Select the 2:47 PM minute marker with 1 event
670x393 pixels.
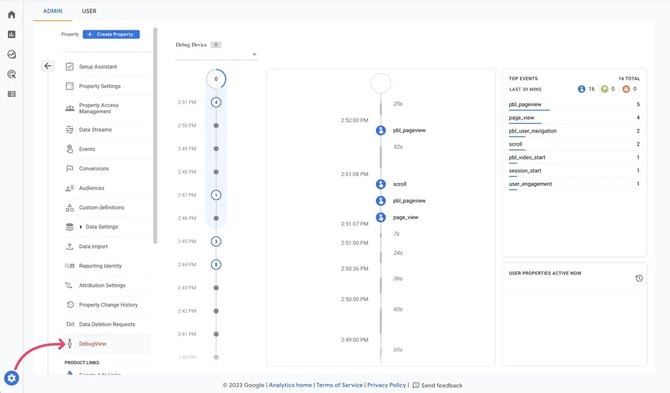click(x=216, y=195)
